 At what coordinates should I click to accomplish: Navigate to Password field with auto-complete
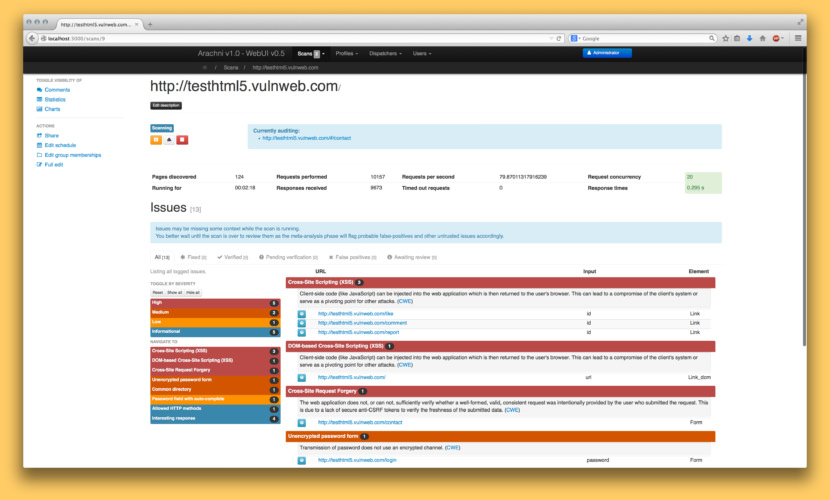pyautogui.click(x=215, y=399)
